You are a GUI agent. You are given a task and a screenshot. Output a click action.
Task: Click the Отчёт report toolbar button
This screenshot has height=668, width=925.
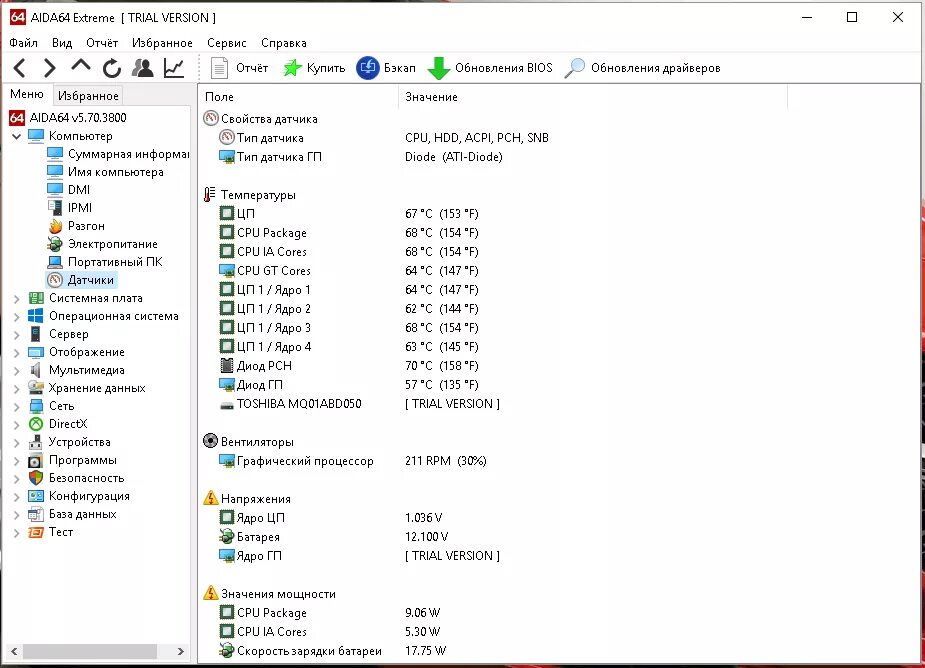click(x=240, y=68)
